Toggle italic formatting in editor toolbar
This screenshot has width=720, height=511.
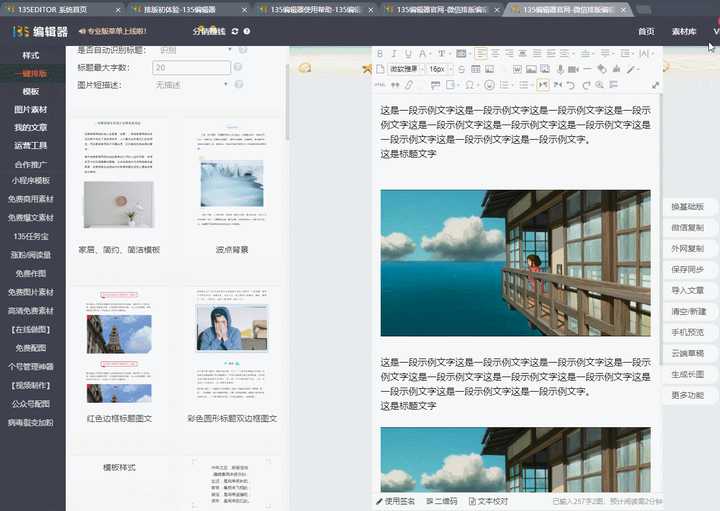point(394,54)
